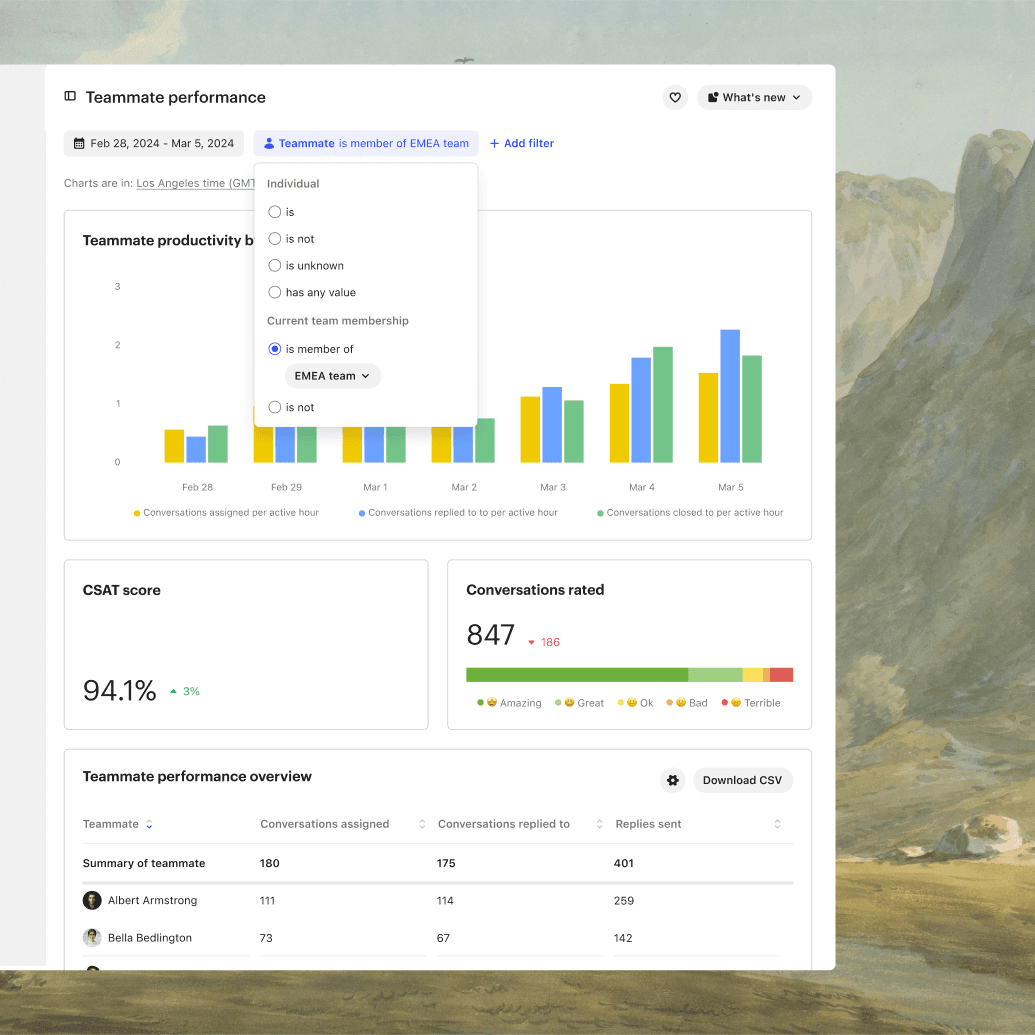
Task: Click the green 3% increase indicator
Action: click(x=185, y=692)
